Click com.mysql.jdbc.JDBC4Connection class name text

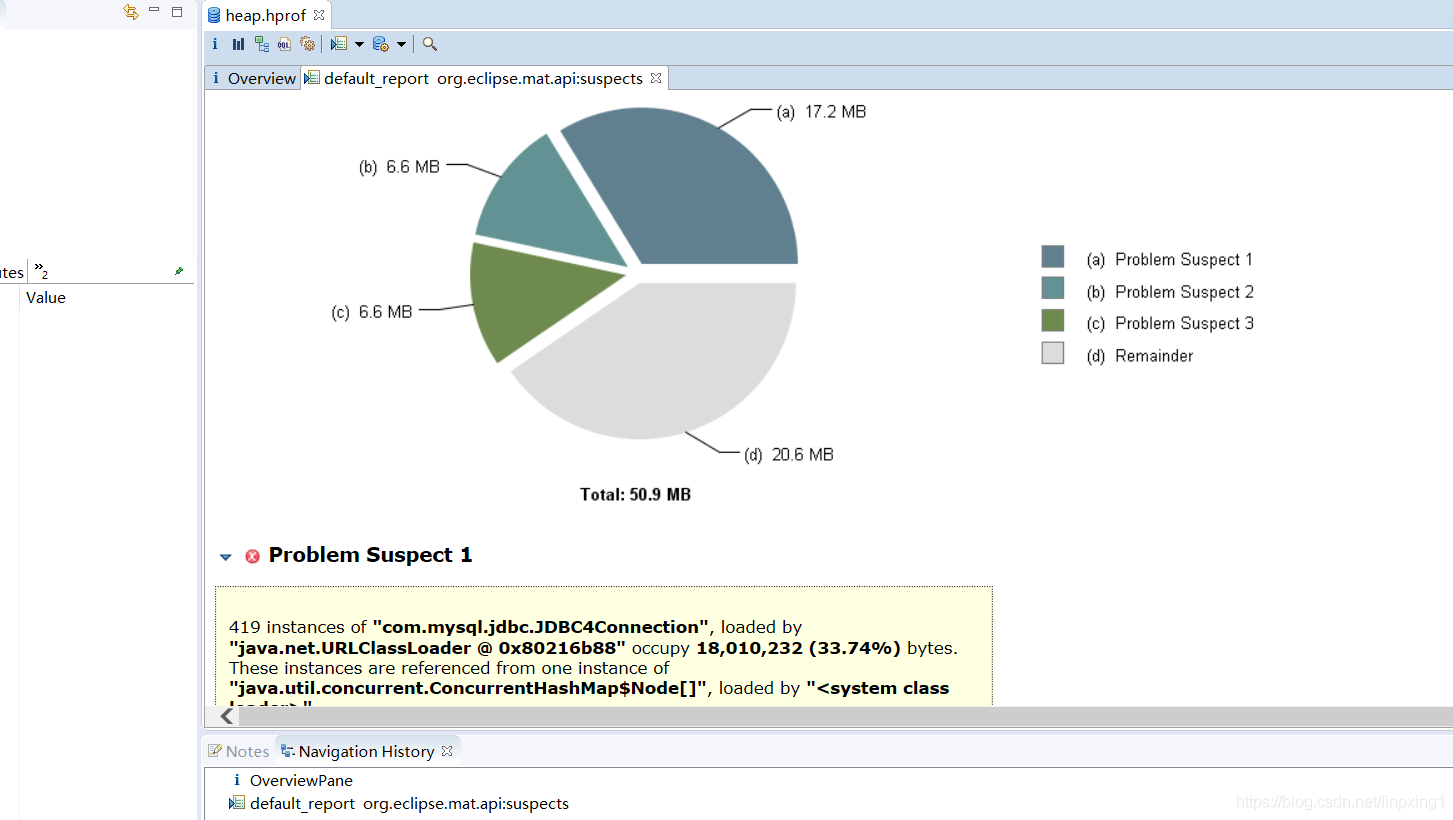coord(540,627)
